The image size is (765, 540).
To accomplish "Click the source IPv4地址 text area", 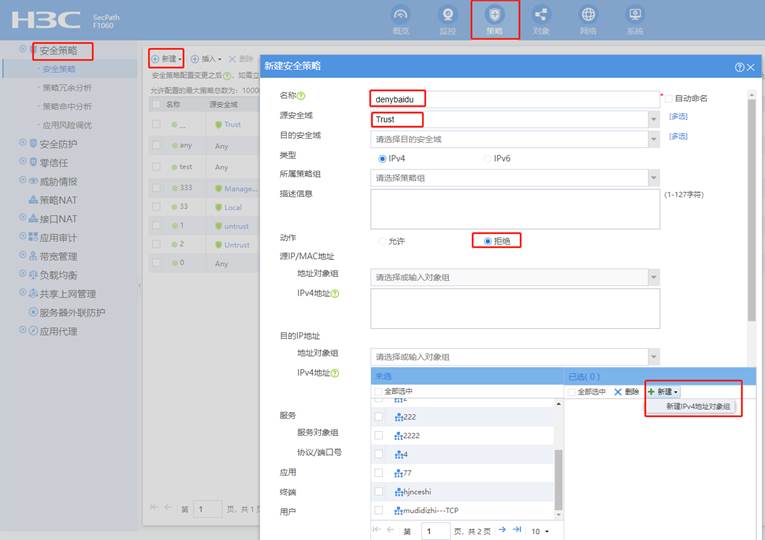I will 515,309.
